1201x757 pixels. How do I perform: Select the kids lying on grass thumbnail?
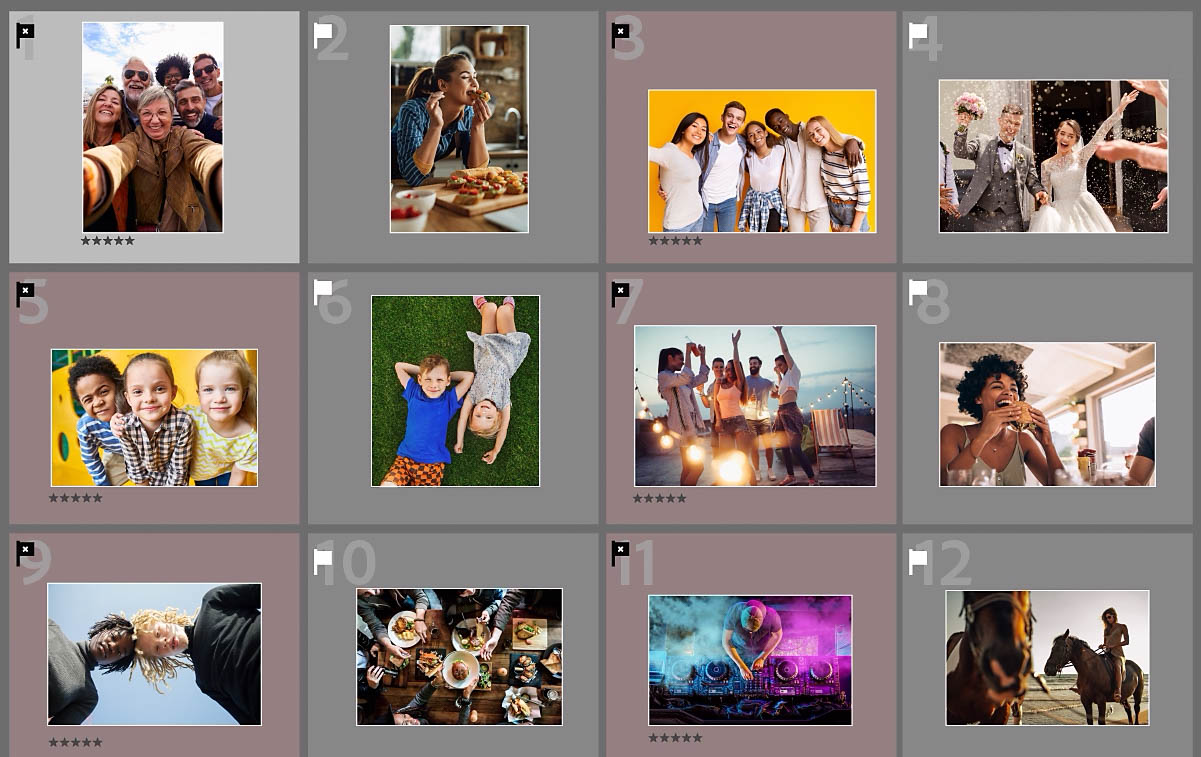click(x=455, y=391)
